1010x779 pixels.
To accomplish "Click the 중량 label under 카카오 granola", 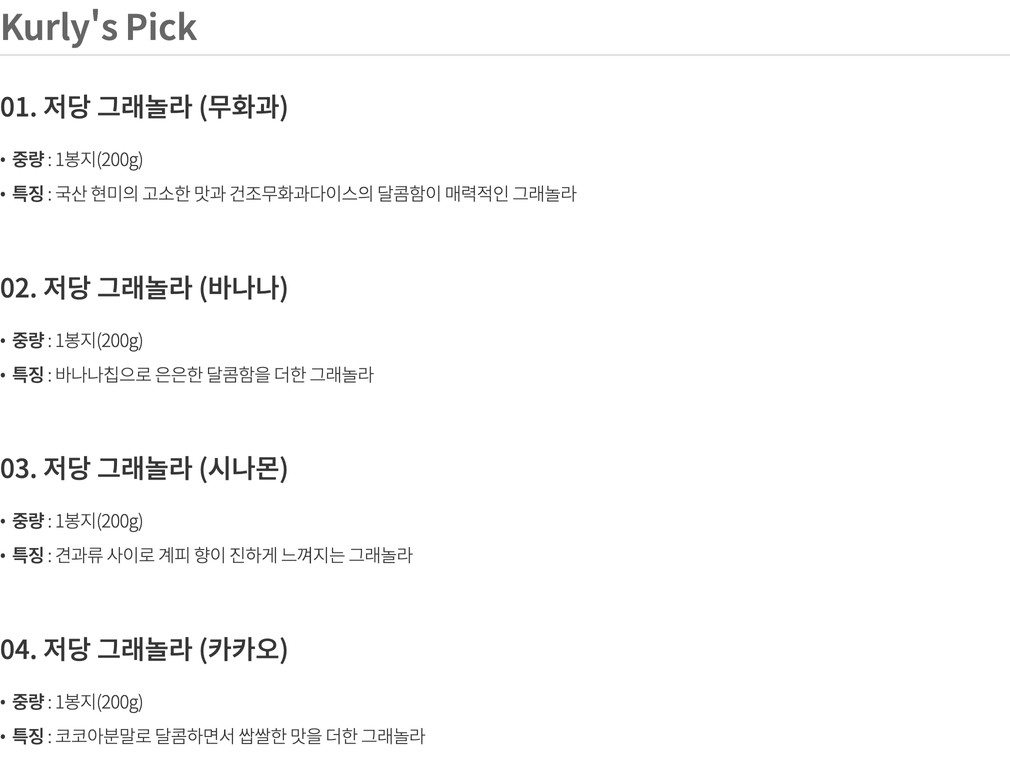I will coord(28,702).
